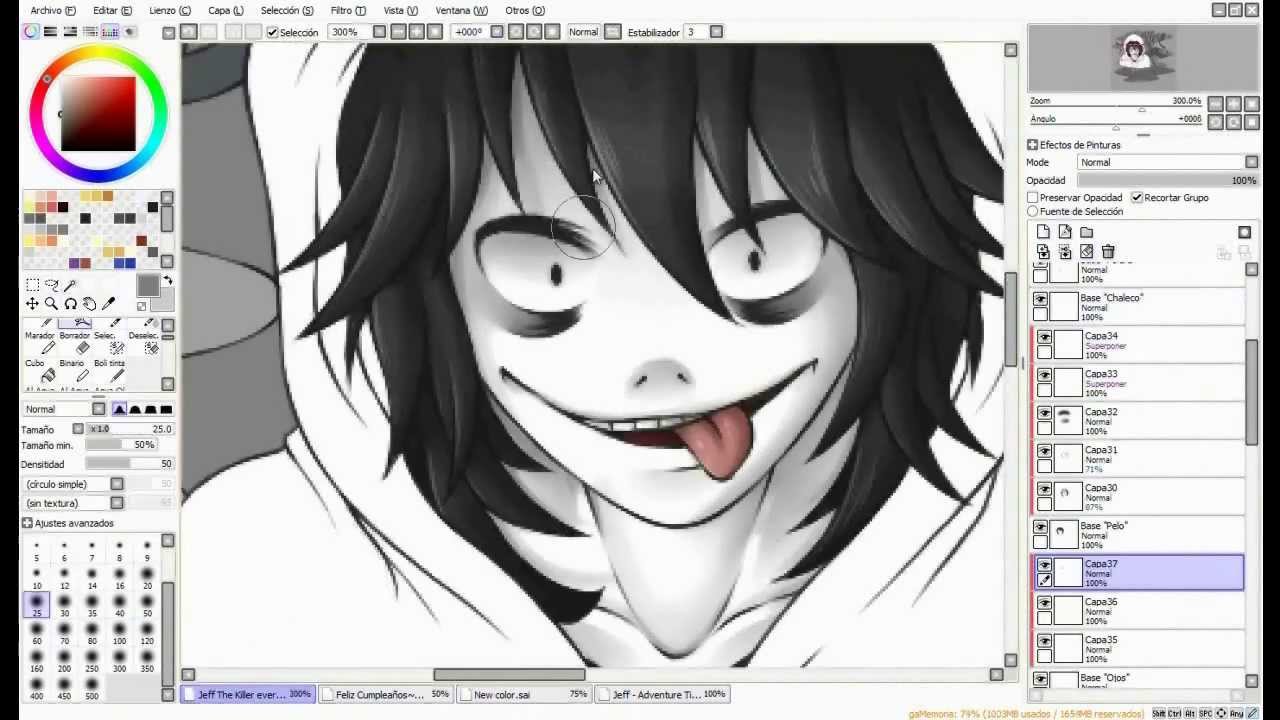Open the brush blending Normal dropdown
The image size is (1280, 720).
(64, 409)
